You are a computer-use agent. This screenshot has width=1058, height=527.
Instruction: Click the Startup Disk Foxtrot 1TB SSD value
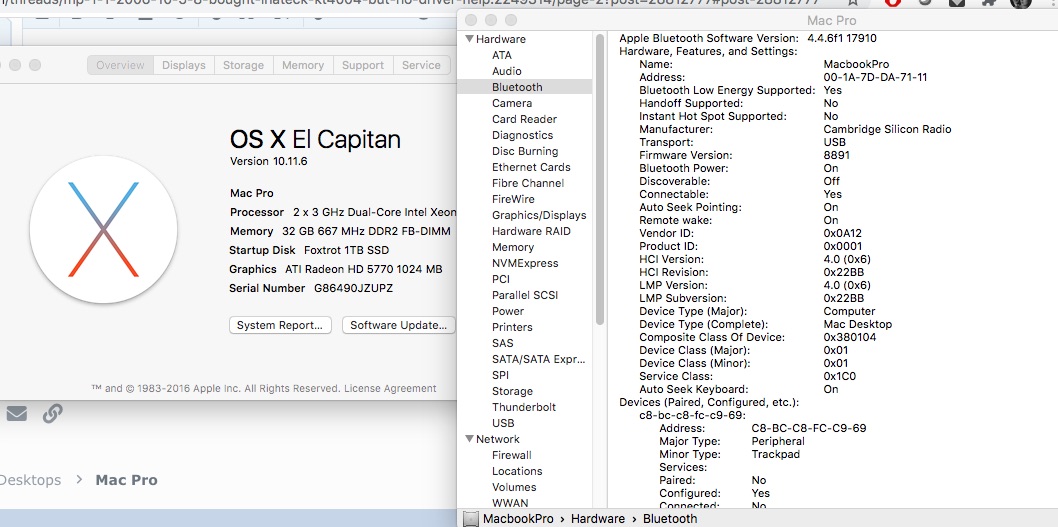click(347, 250)
